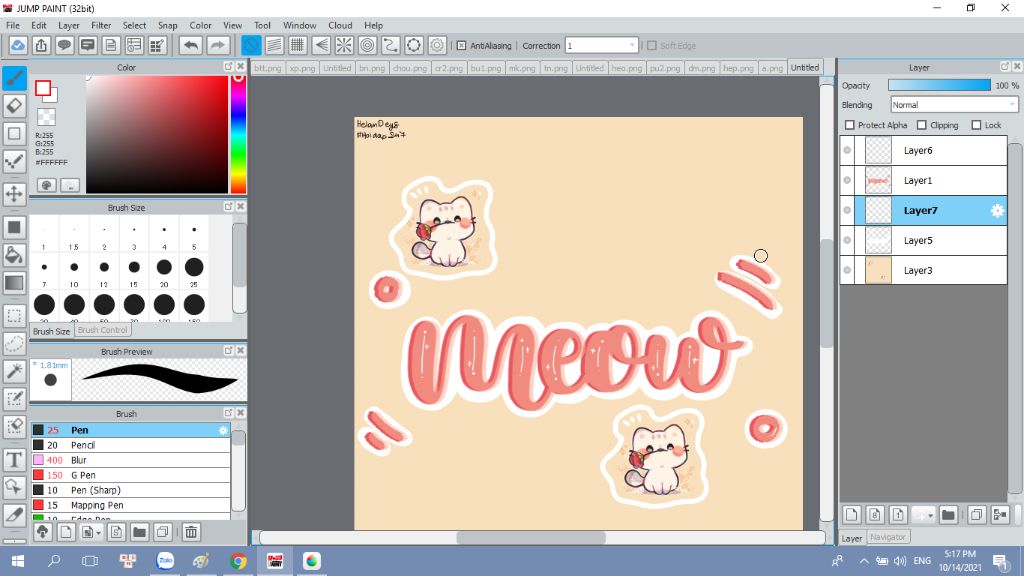Select the Eyedropper tool
The width and height of the screenshot is (1024, 576).
point(14,515)
